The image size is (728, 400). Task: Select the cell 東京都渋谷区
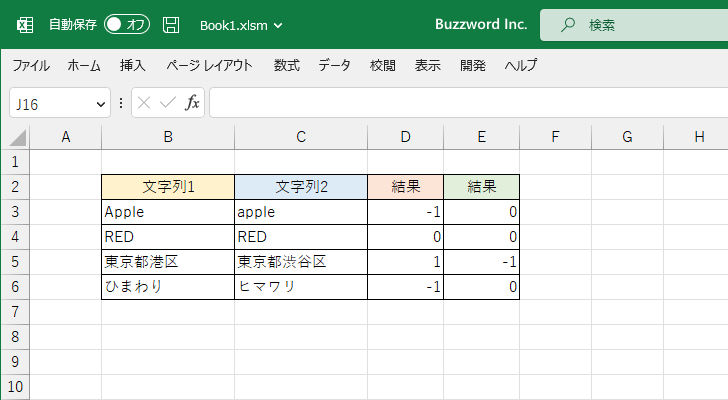tap(301, 262)
